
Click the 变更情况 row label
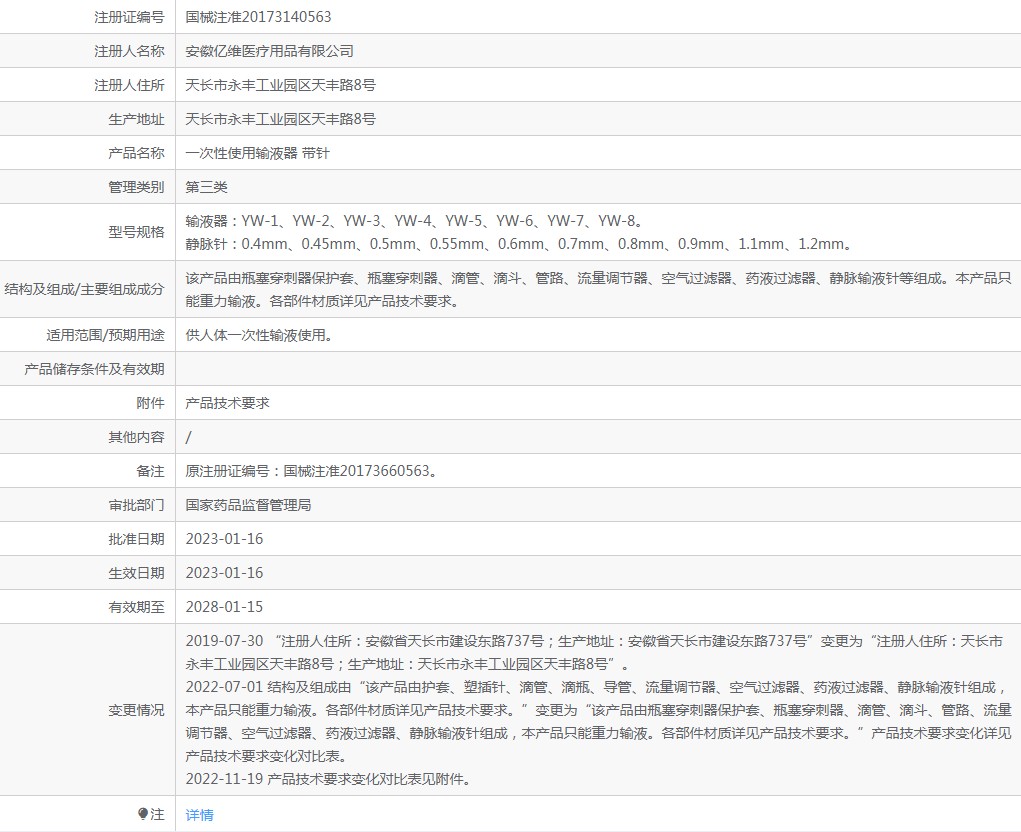(x=136, y=710)
